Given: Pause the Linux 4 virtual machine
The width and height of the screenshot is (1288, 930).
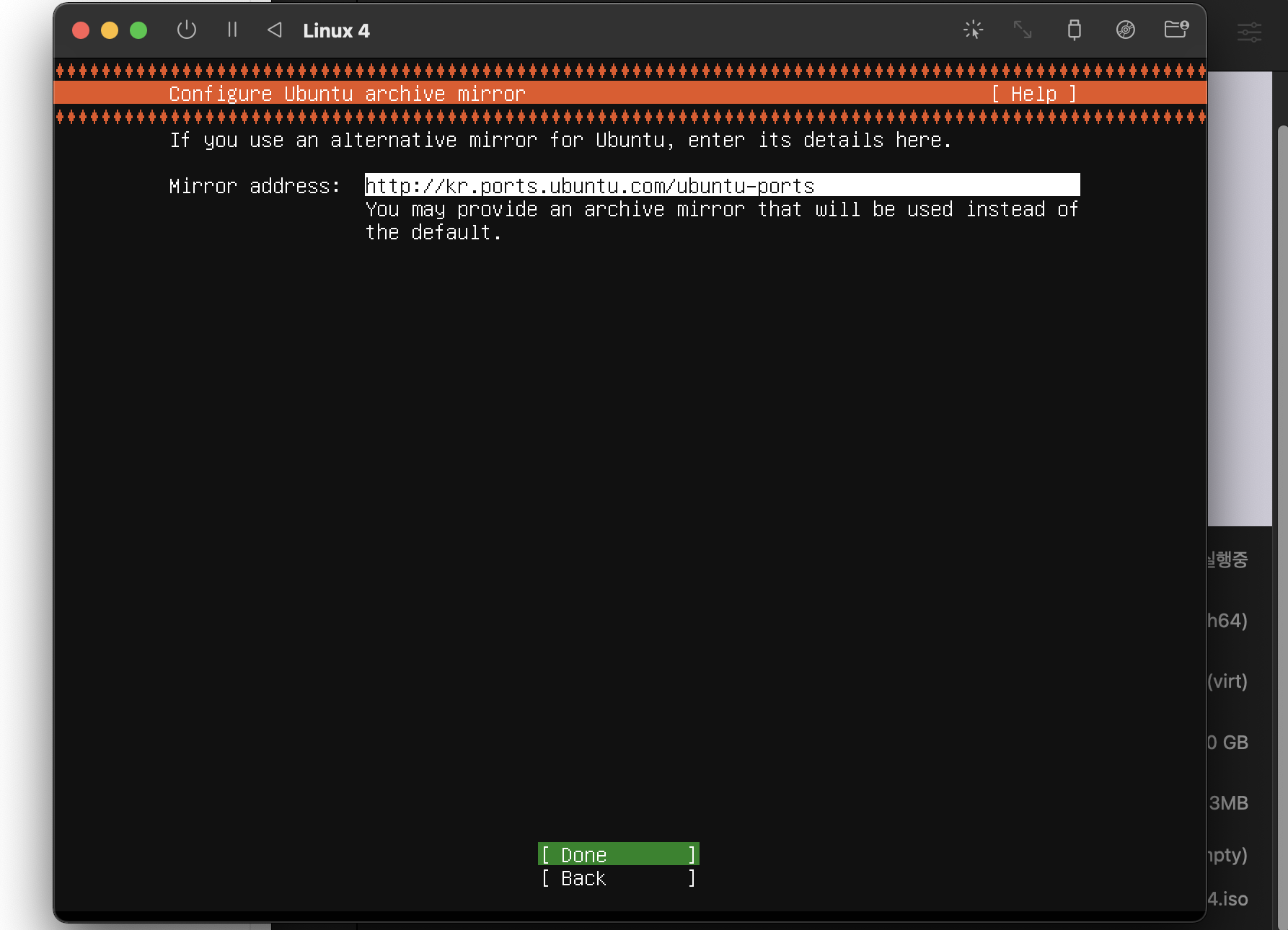Looking at the screenshot, I should (x=232, y=30).
